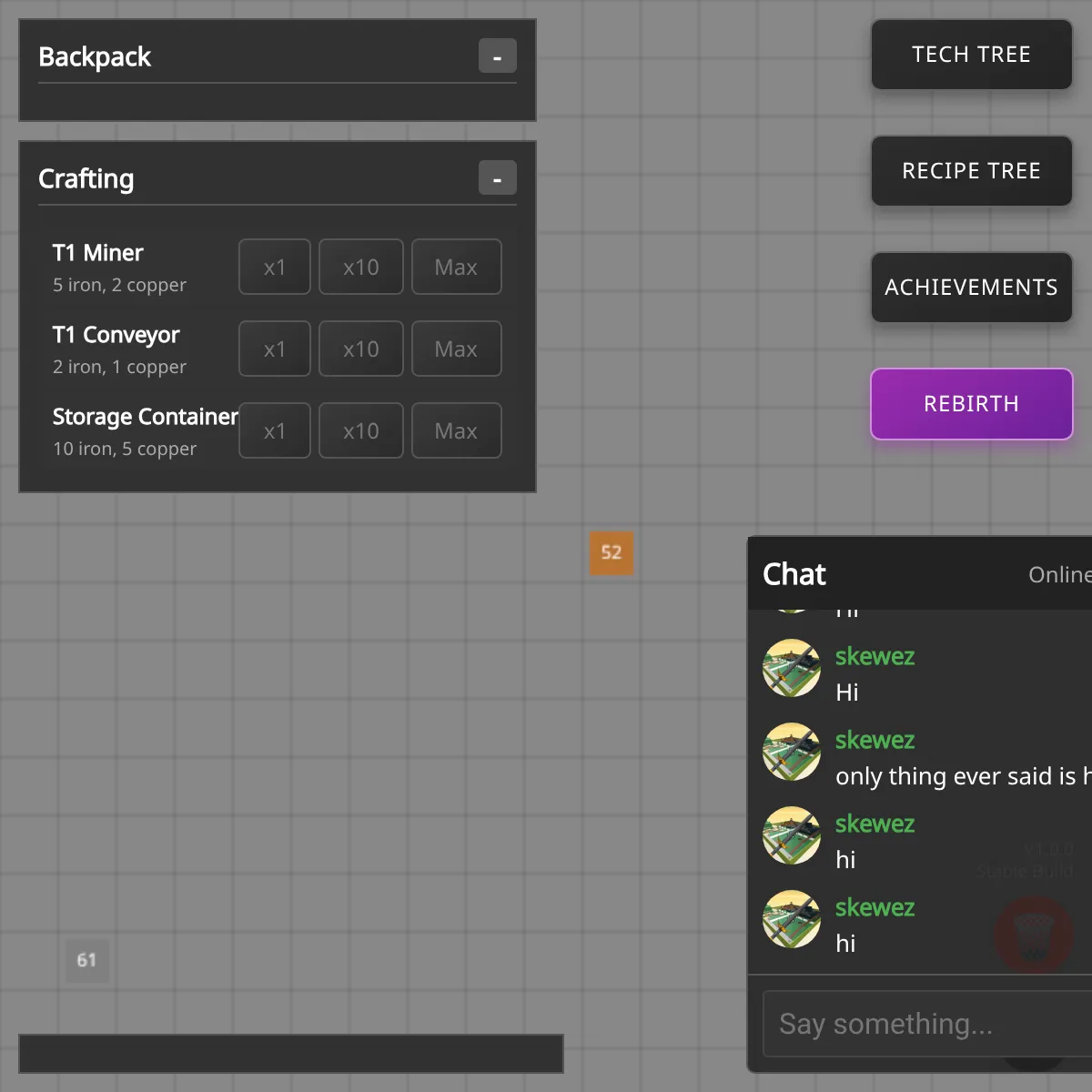The width and height of the screenshot is (1092, 1092).
Task: Open the Tech Tree
Action: (971, 55)
